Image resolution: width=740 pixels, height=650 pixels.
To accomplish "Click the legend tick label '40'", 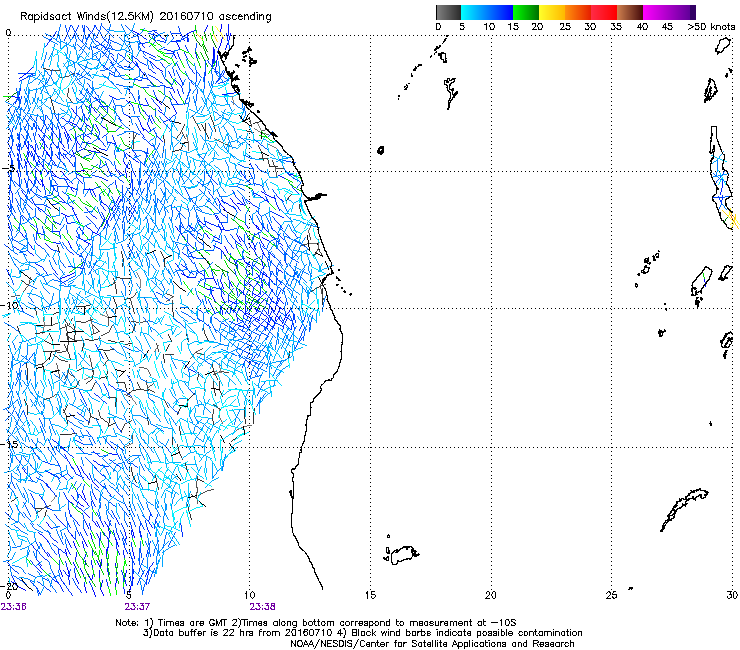I will (642, 27).
